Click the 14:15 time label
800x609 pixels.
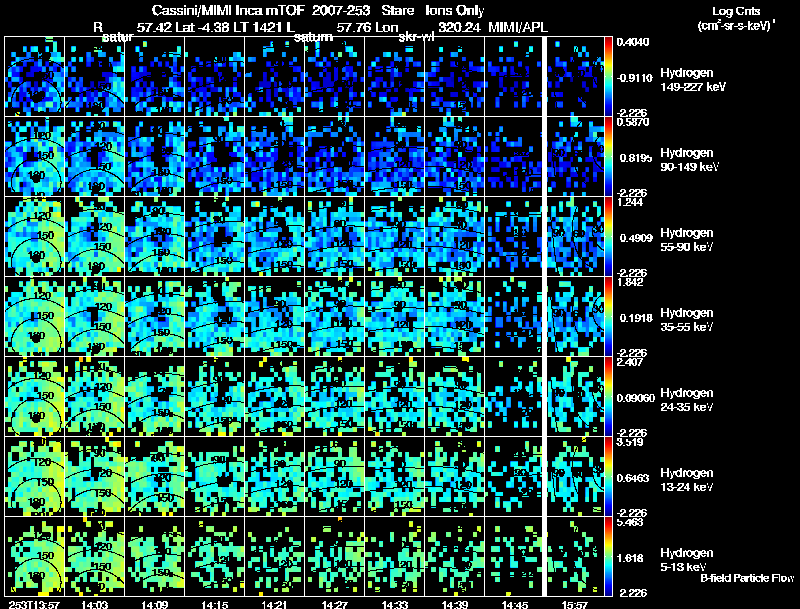[x=214, y=604]
